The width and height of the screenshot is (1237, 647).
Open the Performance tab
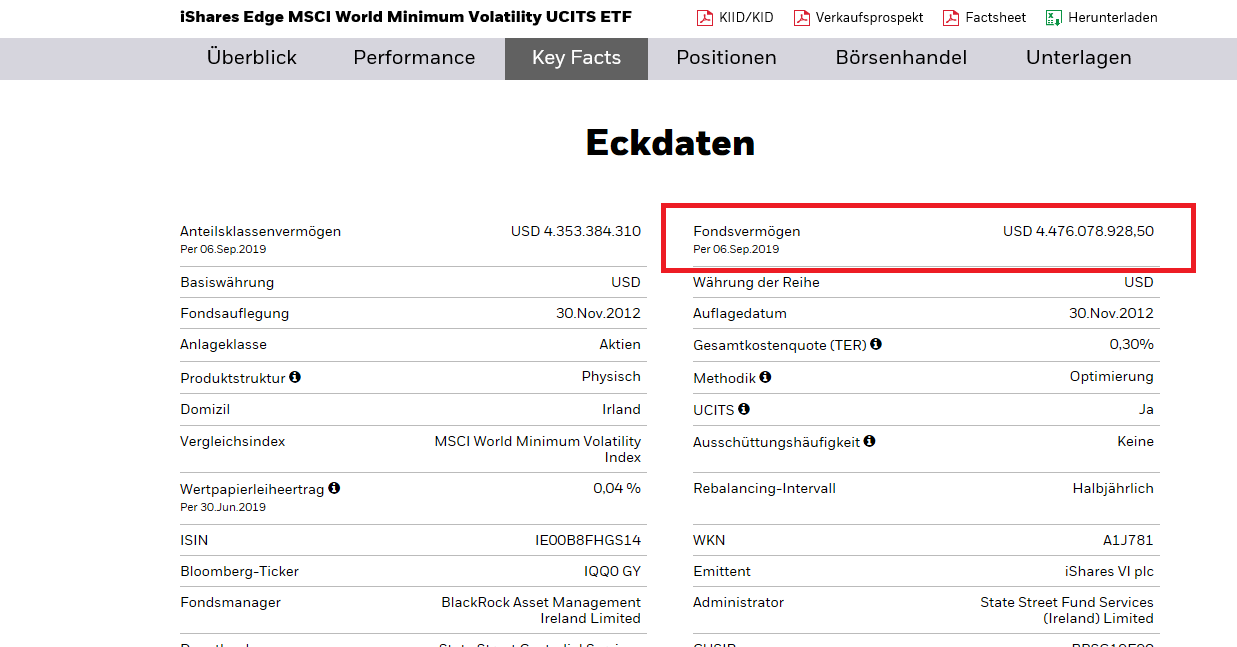point(414,58)
